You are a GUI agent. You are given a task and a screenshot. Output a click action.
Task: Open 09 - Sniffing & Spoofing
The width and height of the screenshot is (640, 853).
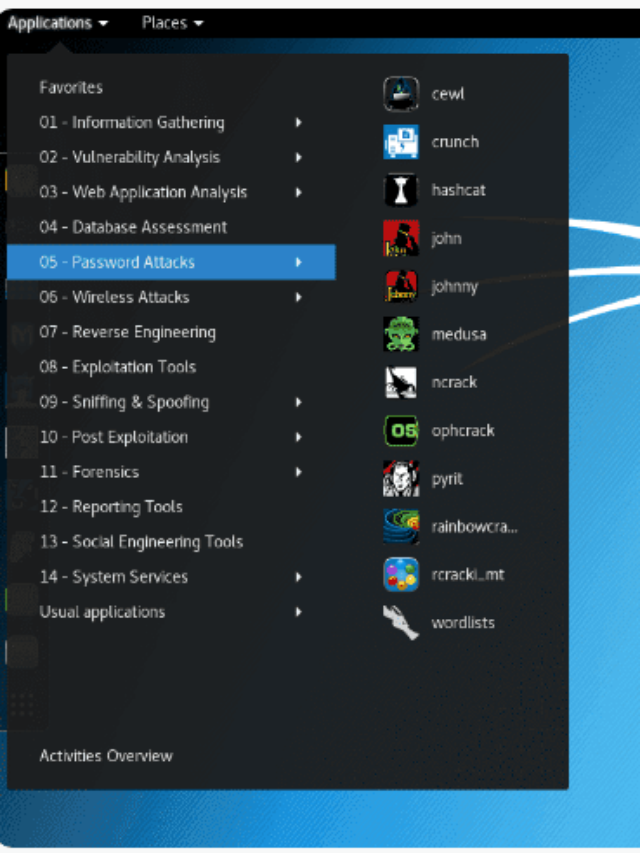coord(171,402)
